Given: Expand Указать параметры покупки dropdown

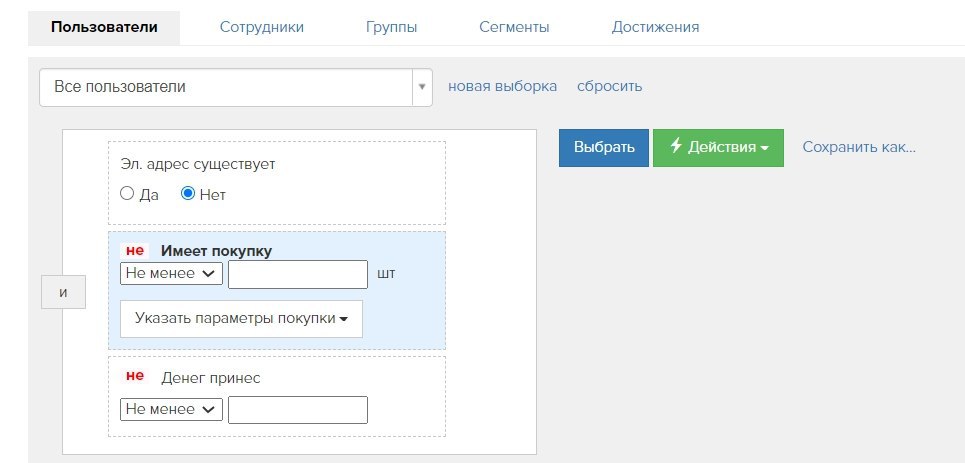Looking at the screenshot, I should coord(241,319).
